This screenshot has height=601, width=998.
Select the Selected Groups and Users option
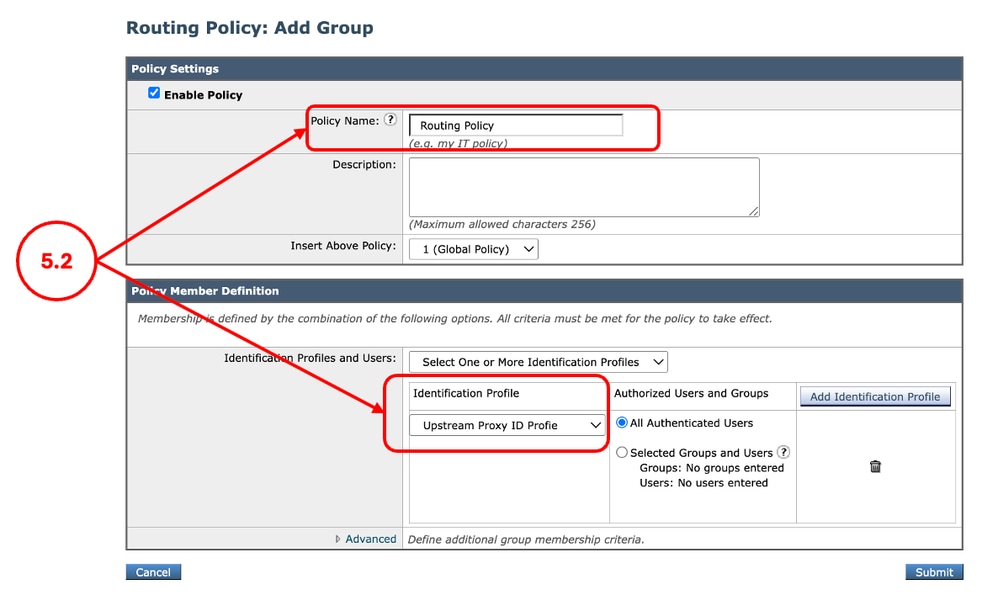621,452
